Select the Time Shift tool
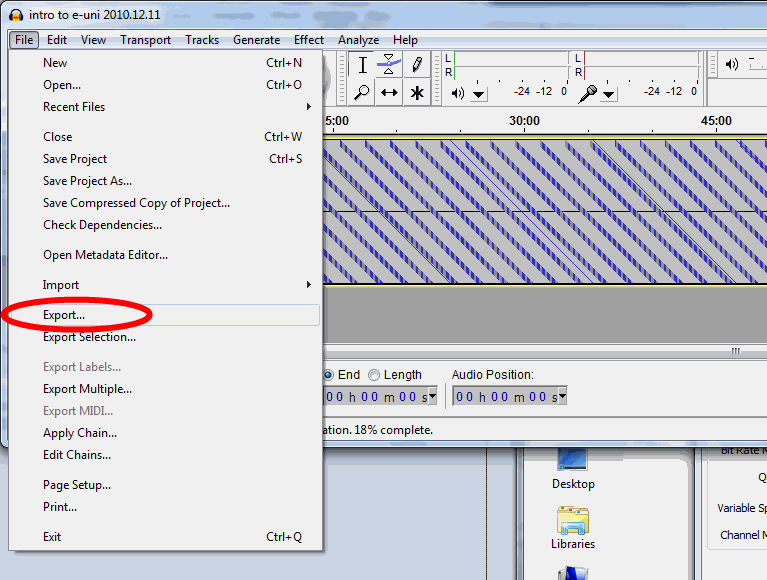This screenshot has height=580, width=767. click(389, 93)
